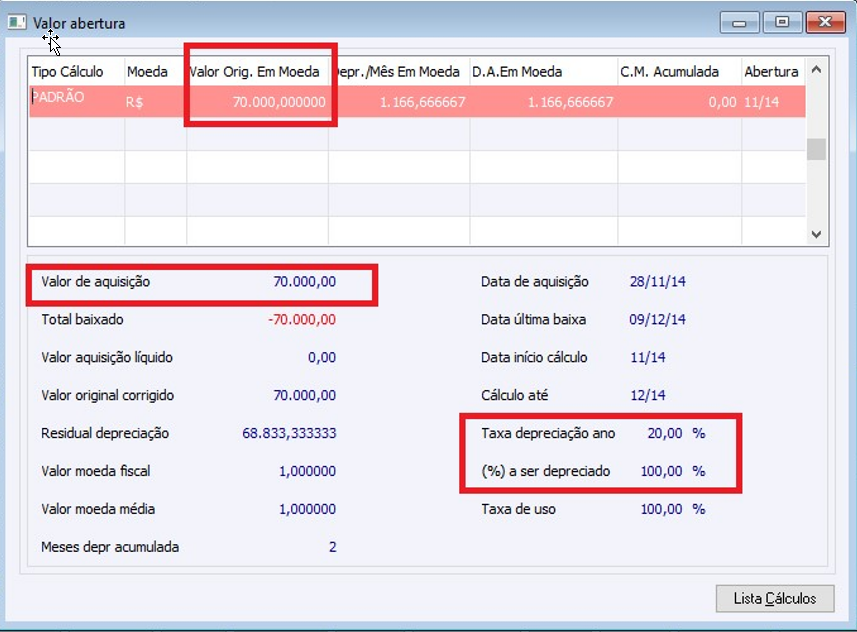857x632 pixels.
Task: Click the Taxa de uso value 100,00
Action: [x=661, y=509]
